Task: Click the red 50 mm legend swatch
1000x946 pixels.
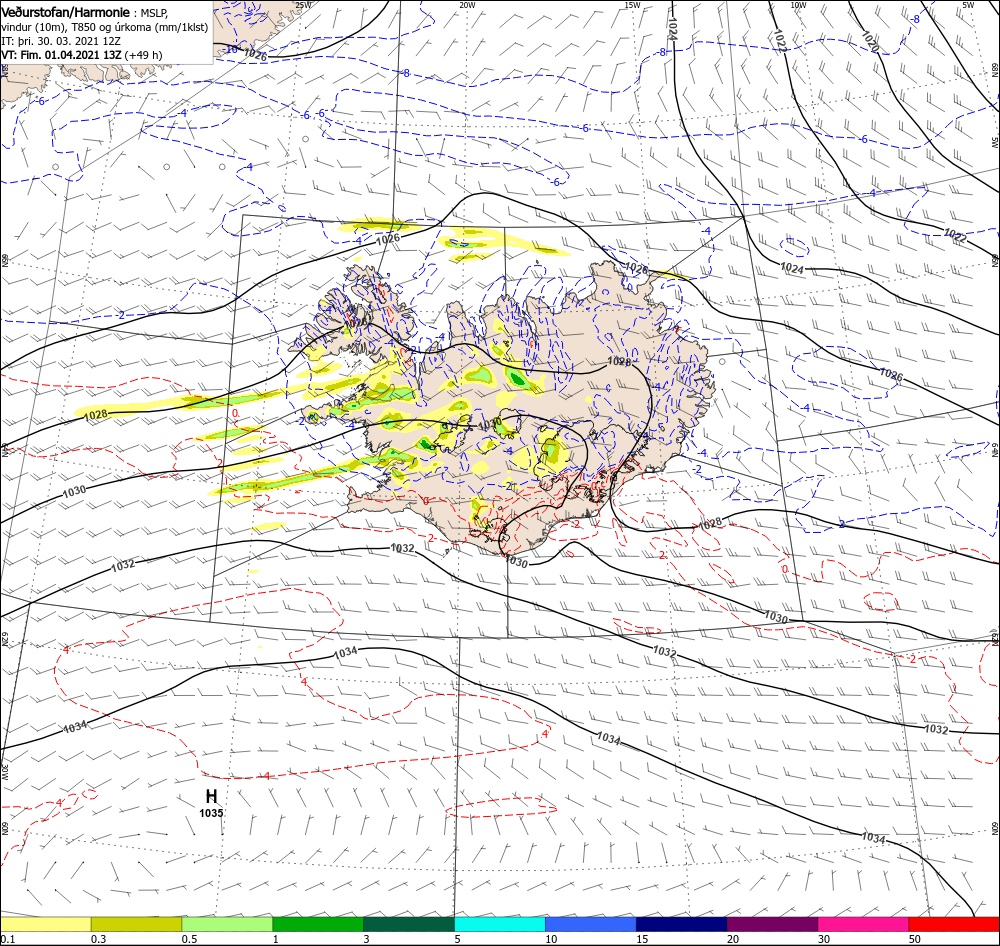Action: (954, 924)
